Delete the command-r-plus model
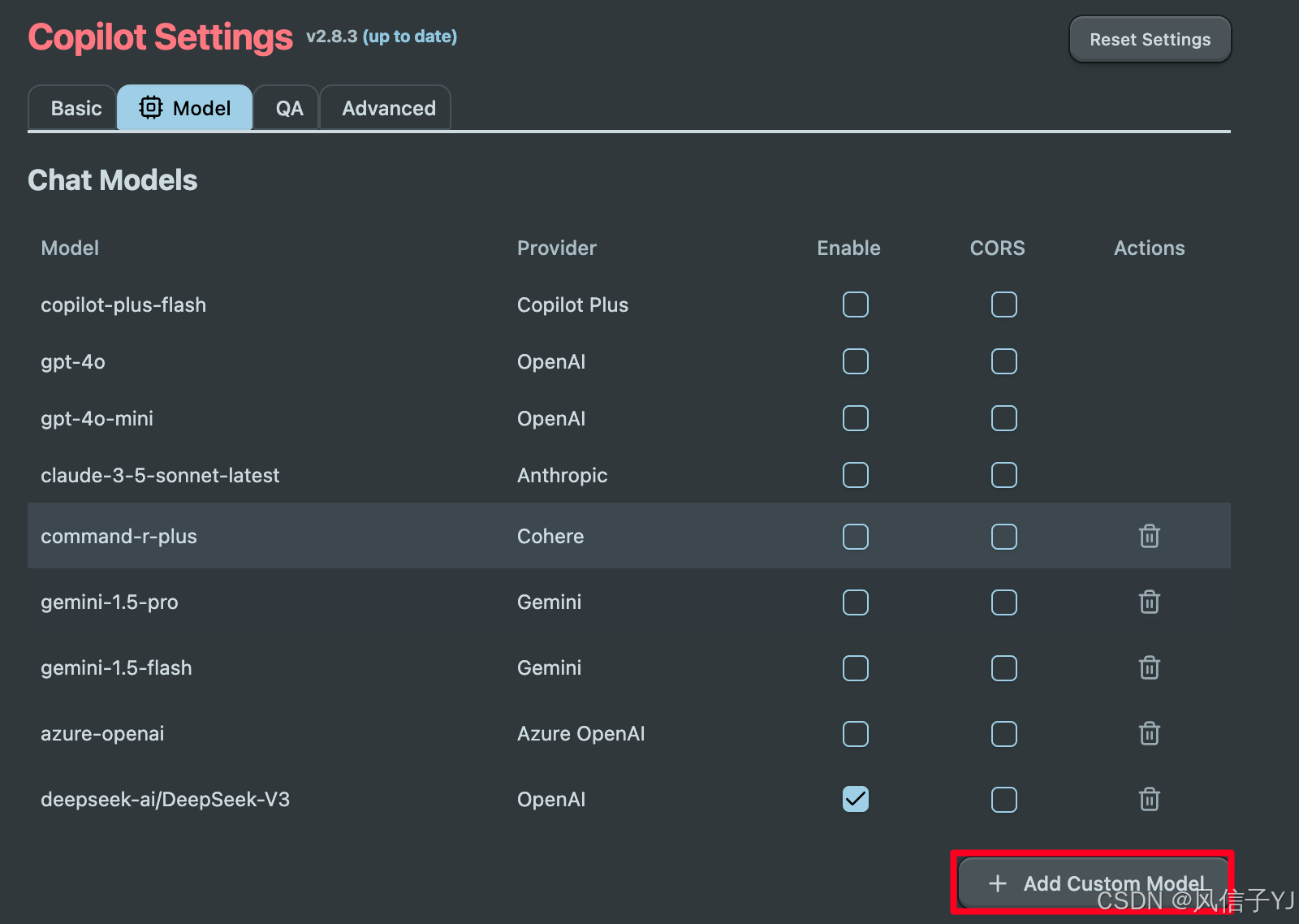The image size is (1299, 924). coord(1149,536)
